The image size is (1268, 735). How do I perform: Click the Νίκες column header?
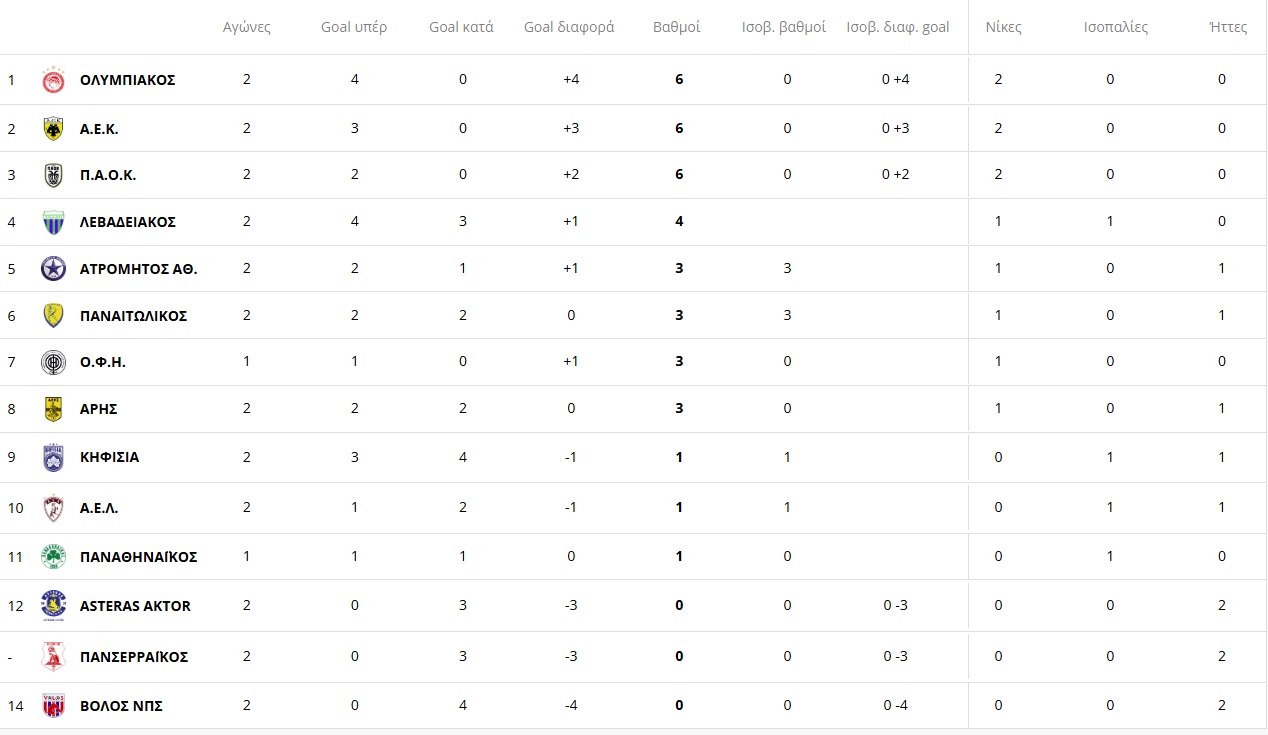click(1003, 27)
